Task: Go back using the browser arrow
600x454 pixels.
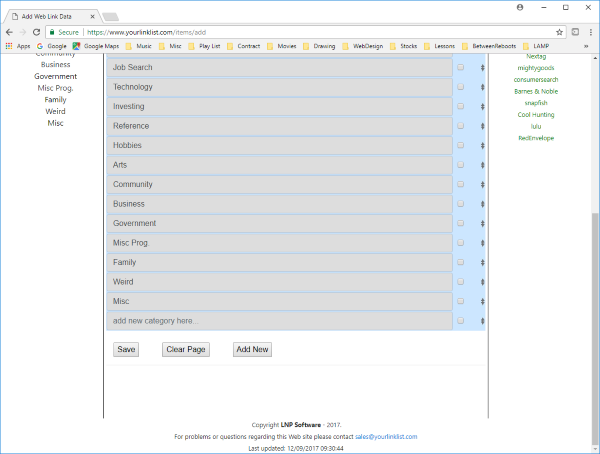Action: tap(10, 32)
